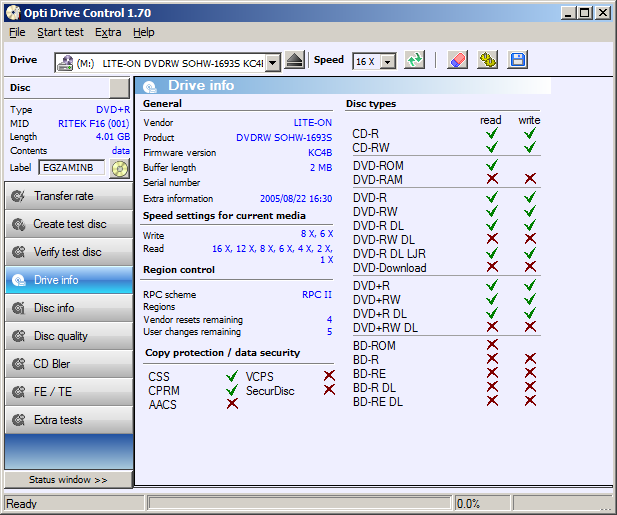Viewport: 617px width, 515px height.
Task: Click the SecurDisc red cross mark
Action: coord(329,390)
